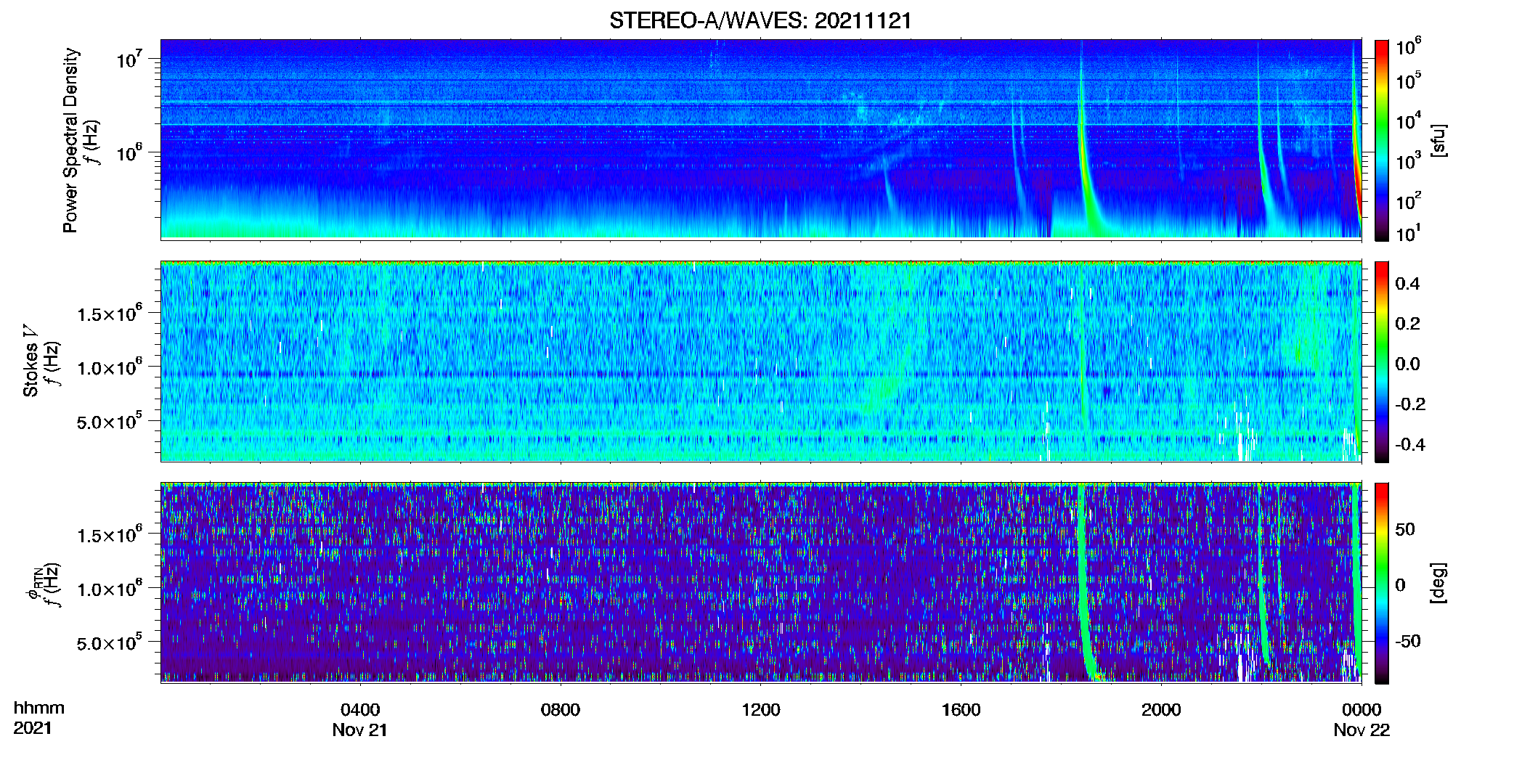Click the 1600 time axis label
The width and height of the screenshot is (1522, 784).
click(x=961, y=709)
